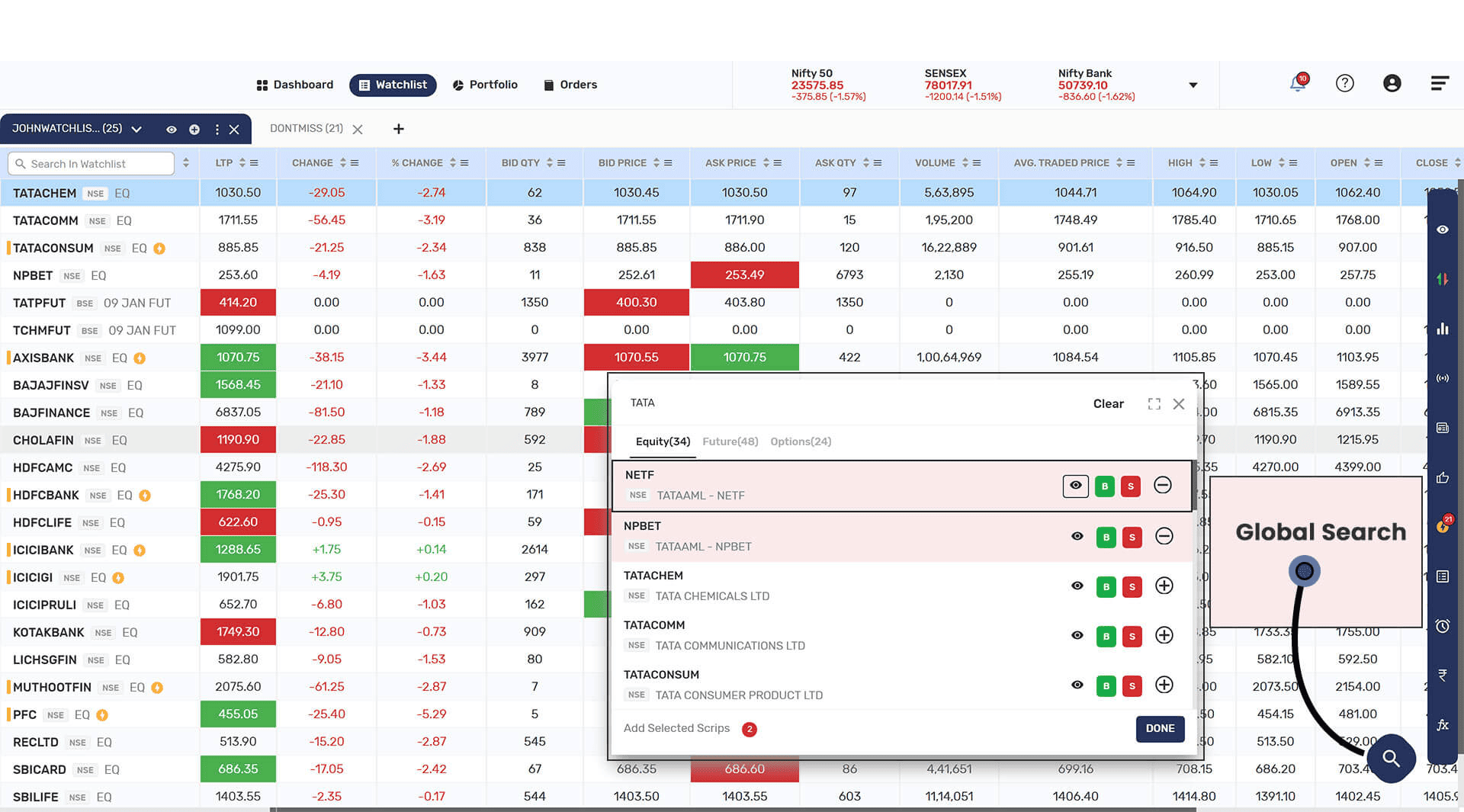Open the alarm clock icon in sidebar
This screenshot has height=812, width=1464.
tap(1443, 626)
